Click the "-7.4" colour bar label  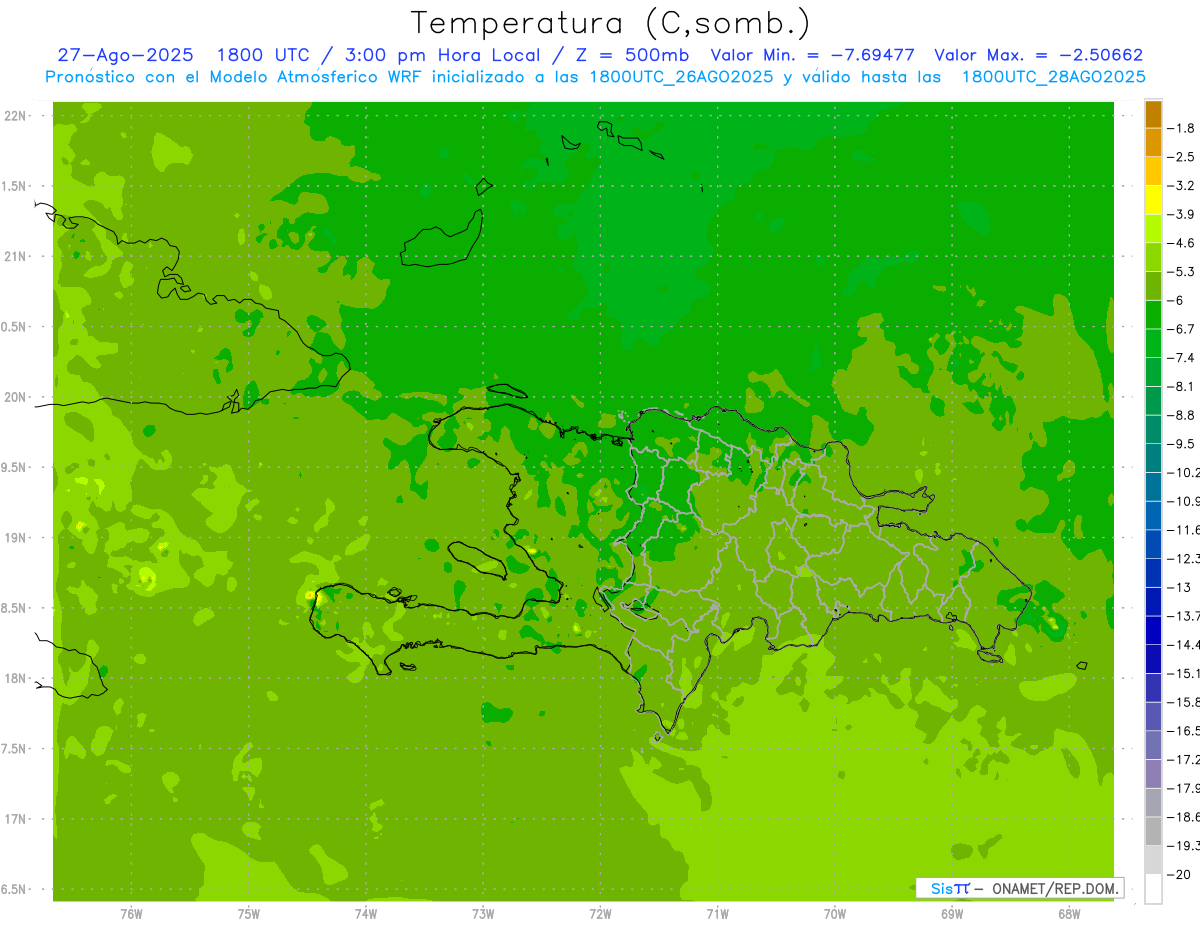pos(1182,358)
